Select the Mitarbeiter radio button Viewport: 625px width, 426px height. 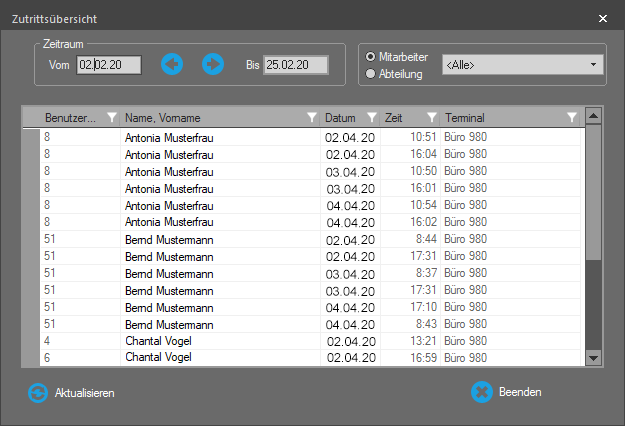(x=372, y=57)
